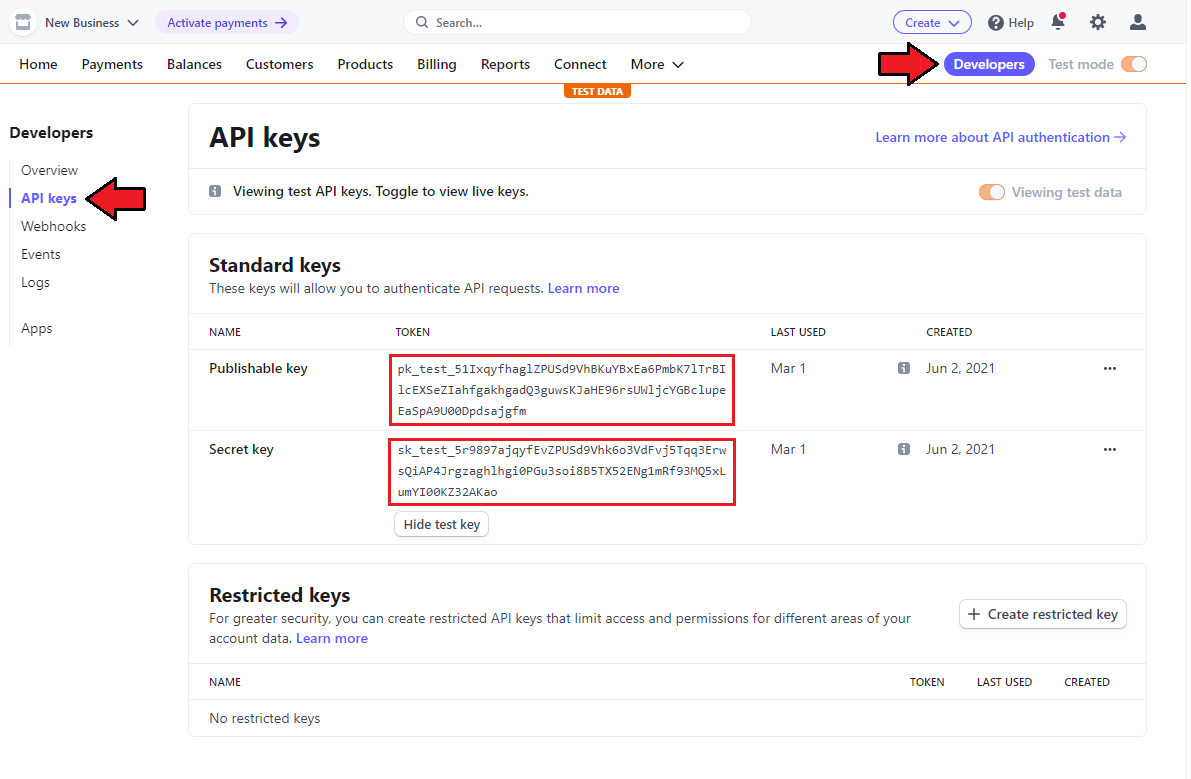Select Apps in Developers sidebar
1191x779 pixels.
pyautogui.click(x=37, y=329)
